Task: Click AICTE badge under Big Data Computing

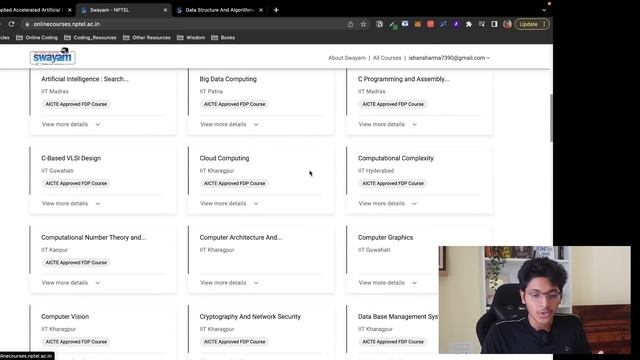Action: (235, 104)
